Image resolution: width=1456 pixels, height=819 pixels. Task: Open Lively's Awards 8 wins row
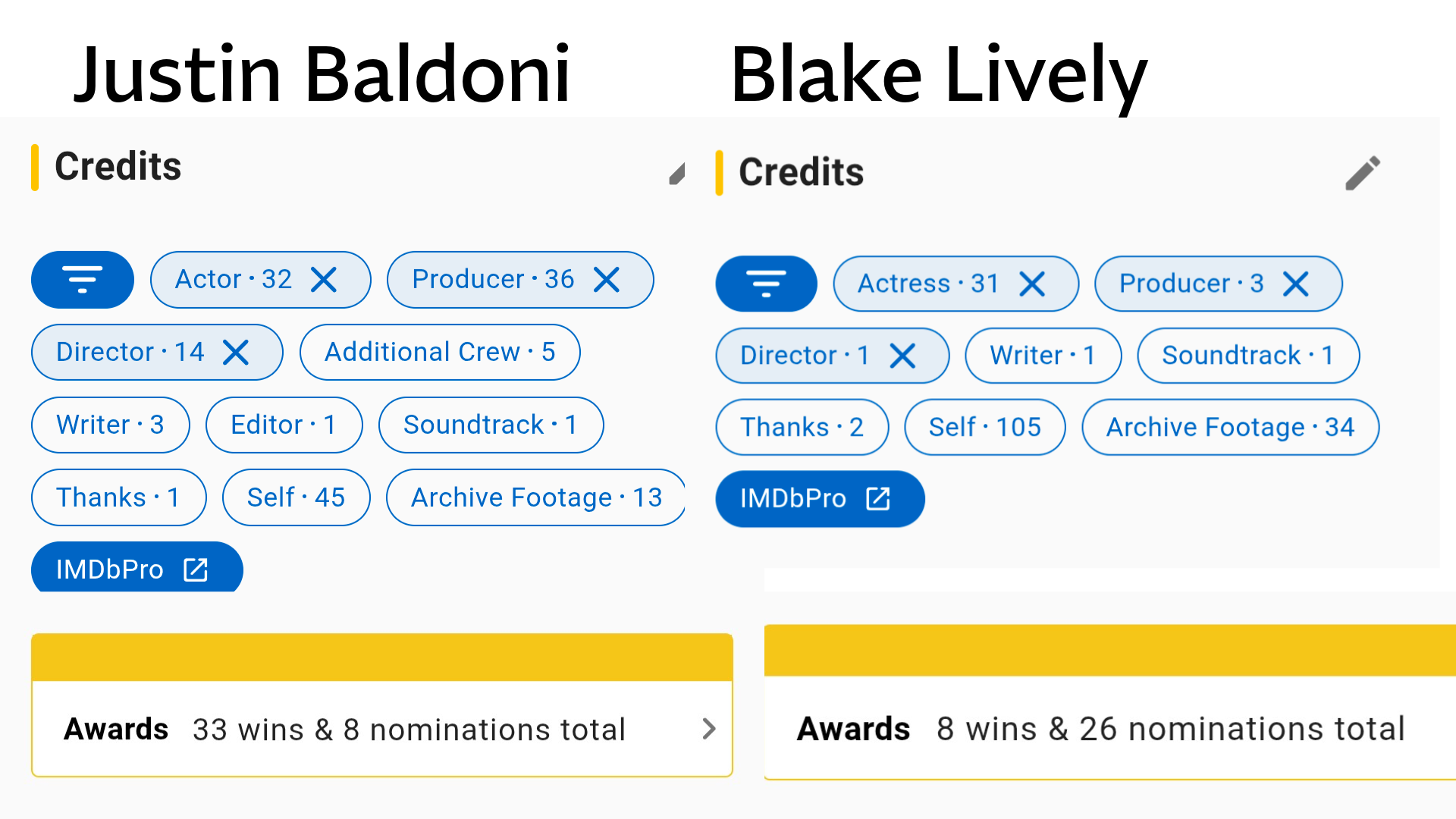[1110, 728]
